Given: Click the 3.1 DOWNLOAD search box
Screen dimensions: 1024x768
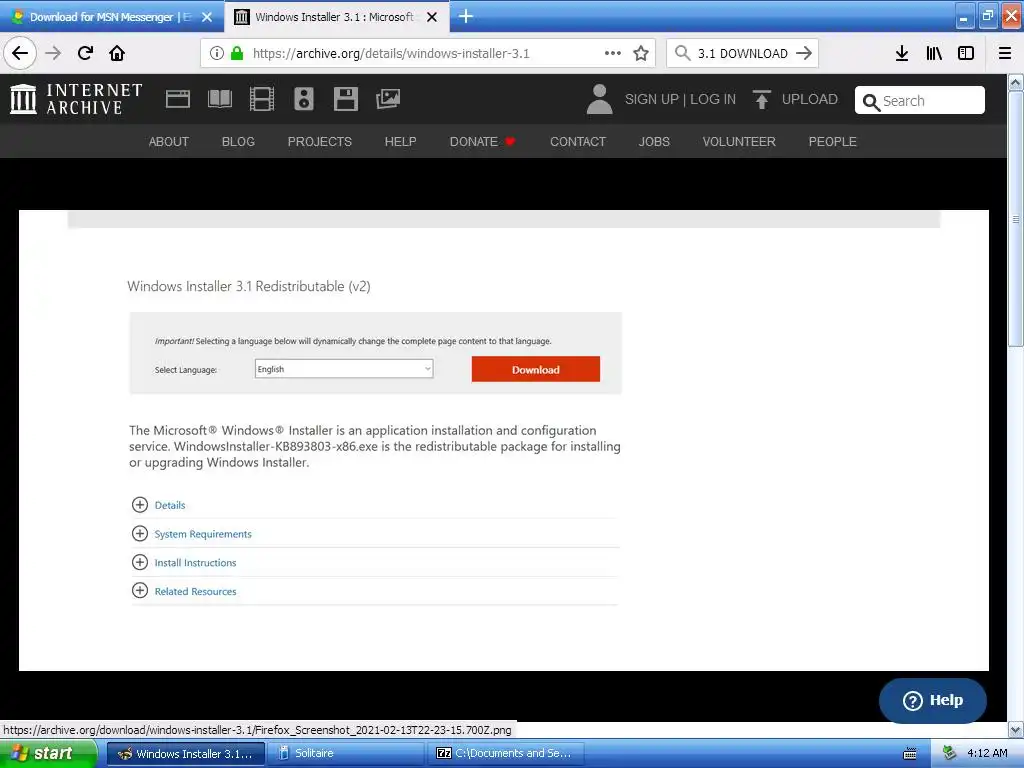Looking at the screenshot, I should (743, 53).
